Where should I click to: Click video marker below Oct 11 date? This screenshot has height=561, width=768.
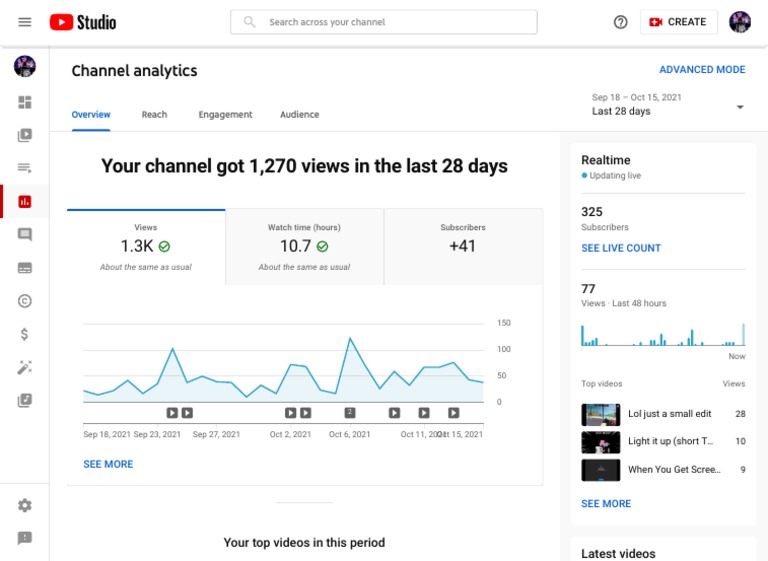point(424,413)
